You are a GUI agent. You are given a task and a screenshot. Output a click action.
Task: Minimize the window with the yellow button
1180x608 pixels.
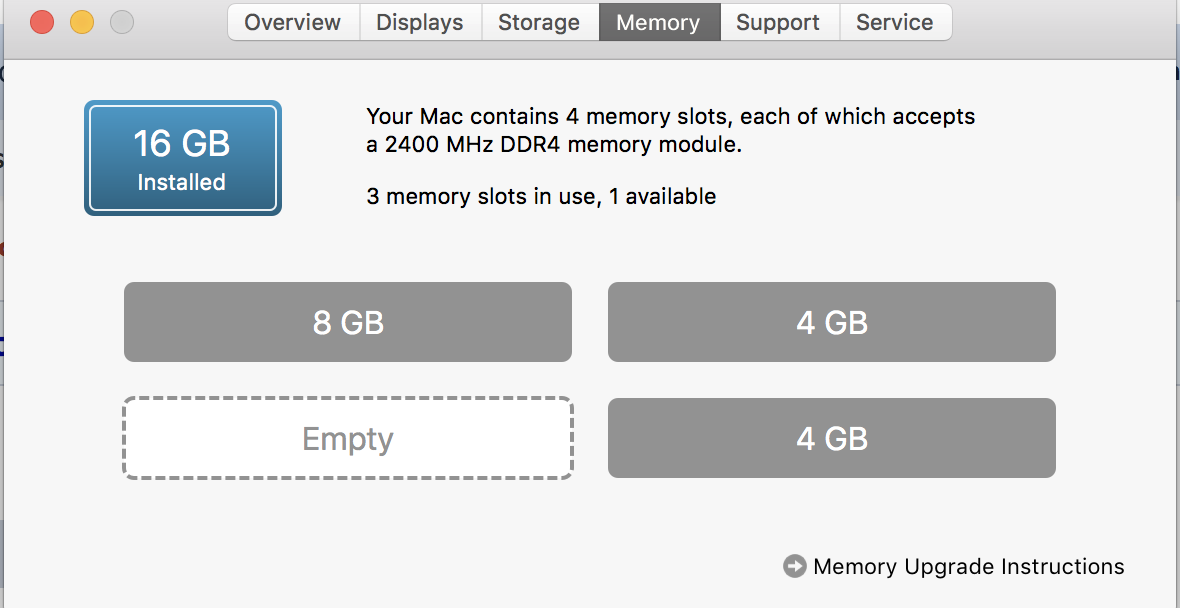(82, 22)
